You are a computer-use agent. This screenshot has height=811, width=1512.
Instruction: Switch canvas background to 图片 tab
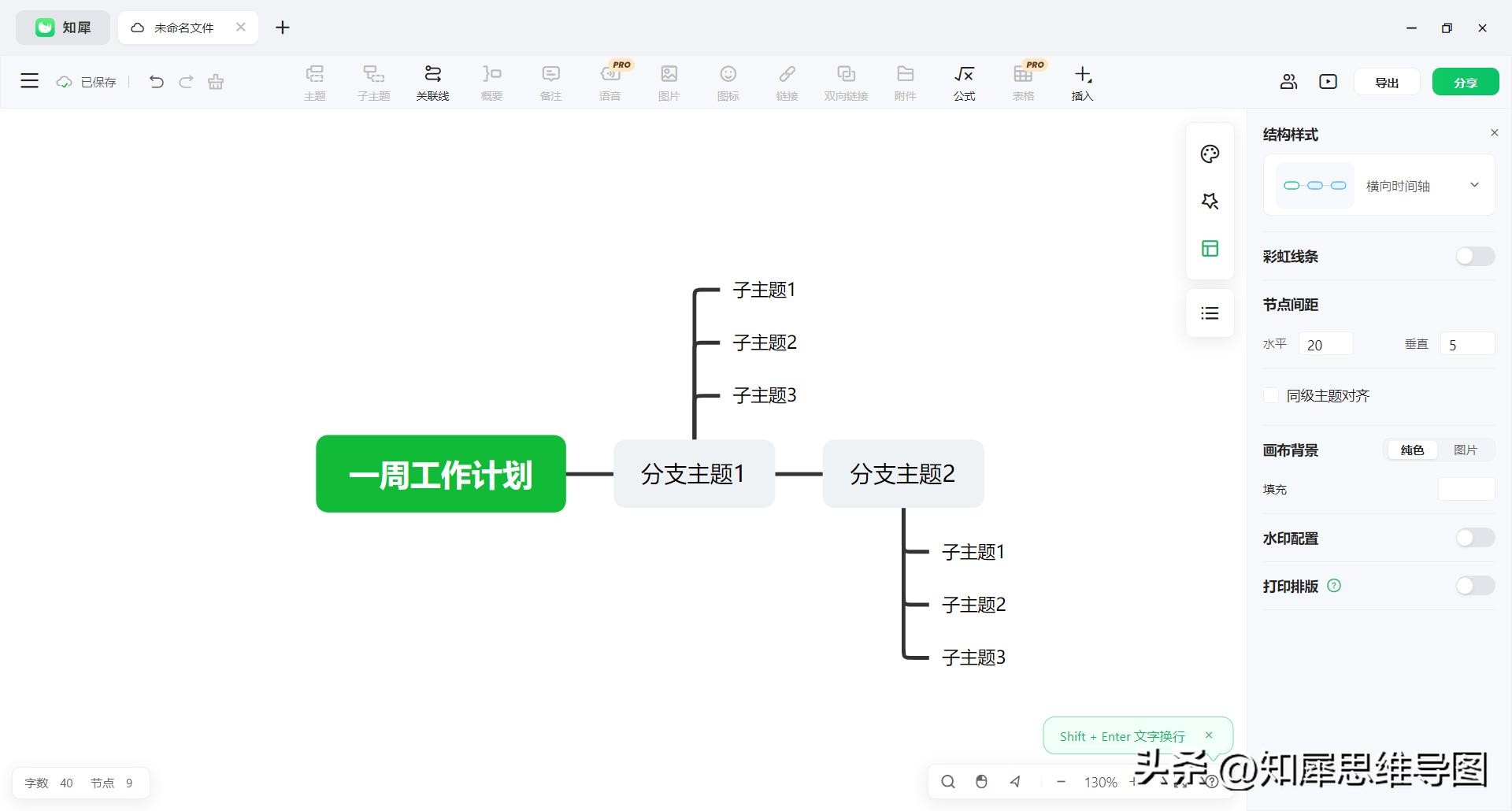(x=1465, y=450)
